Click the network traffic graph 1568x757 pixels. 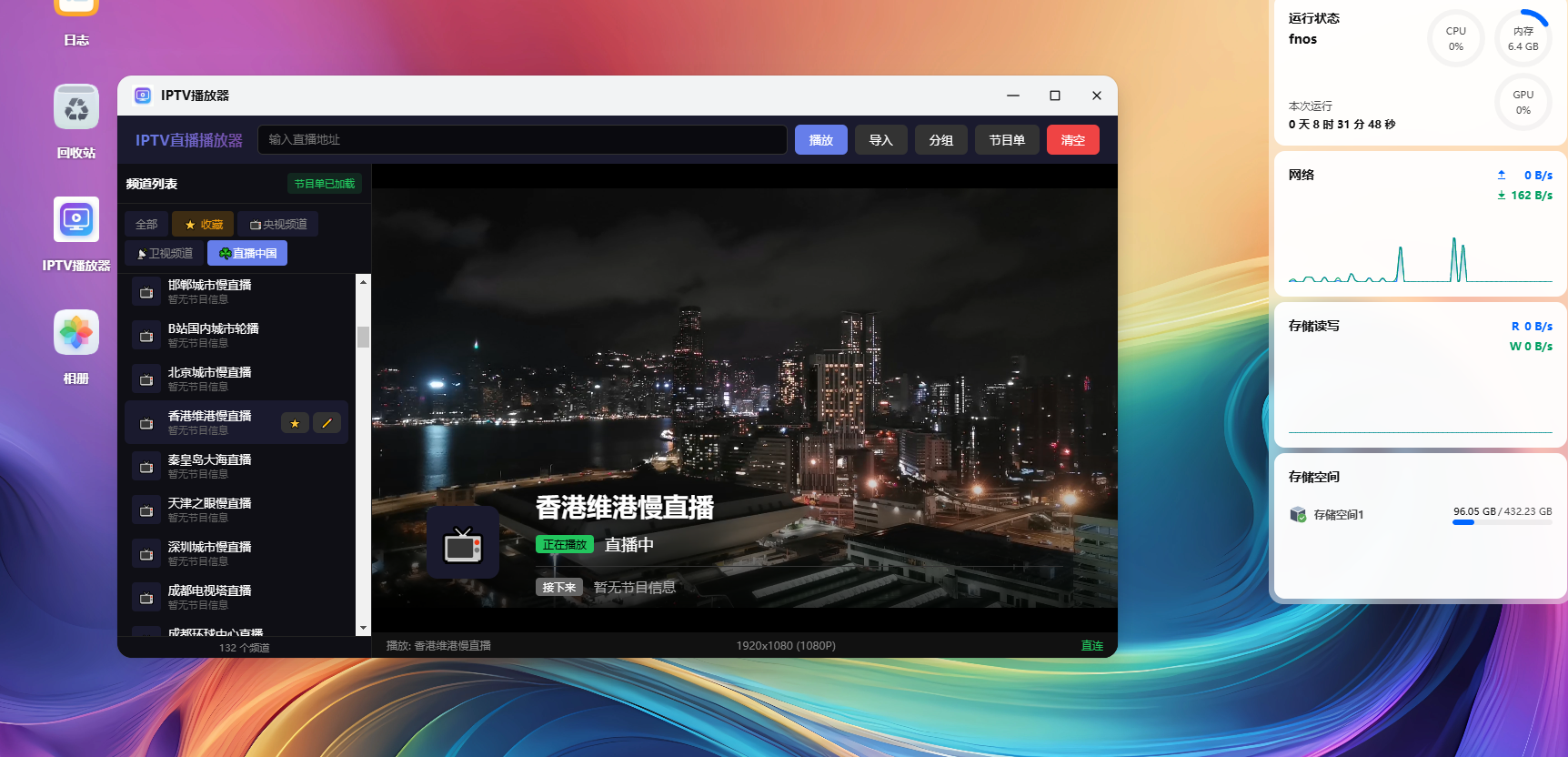click(1420, 259)
